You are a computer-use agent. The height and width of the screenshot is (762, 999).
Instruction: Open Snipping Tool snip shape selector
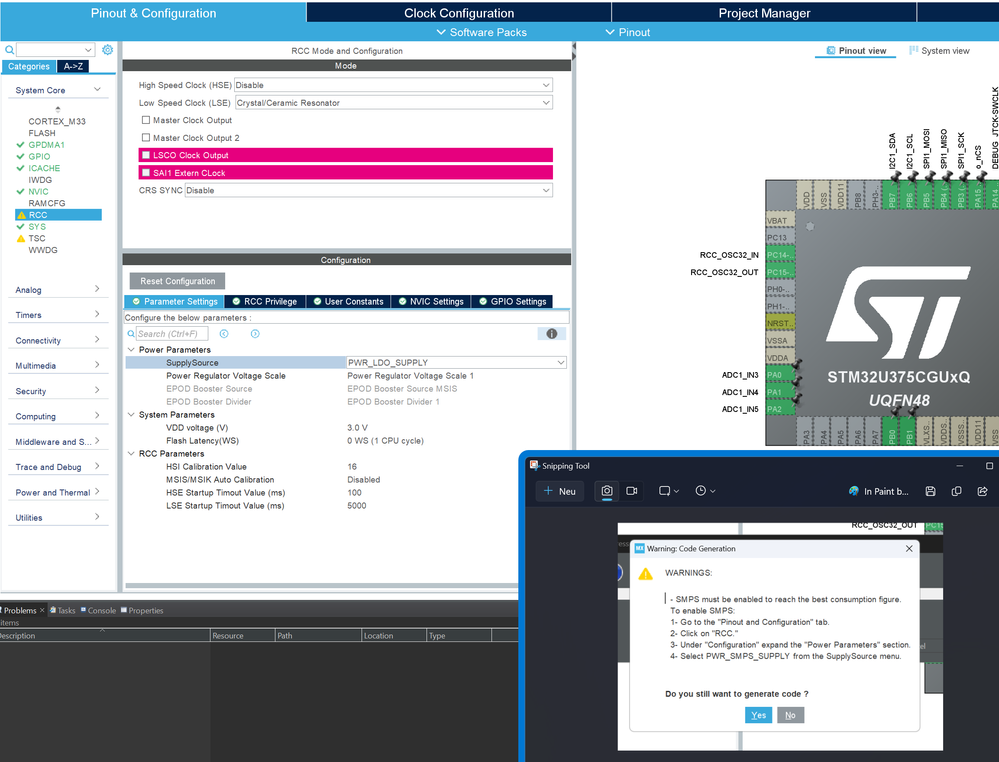click(669, 491)
